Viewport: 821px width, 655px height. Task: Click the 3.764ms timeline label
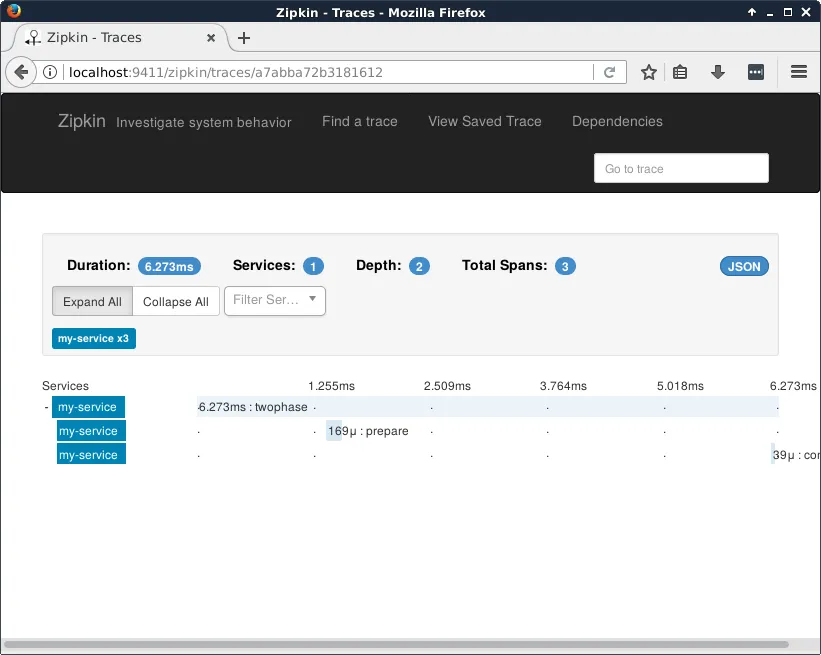point(563,386)
